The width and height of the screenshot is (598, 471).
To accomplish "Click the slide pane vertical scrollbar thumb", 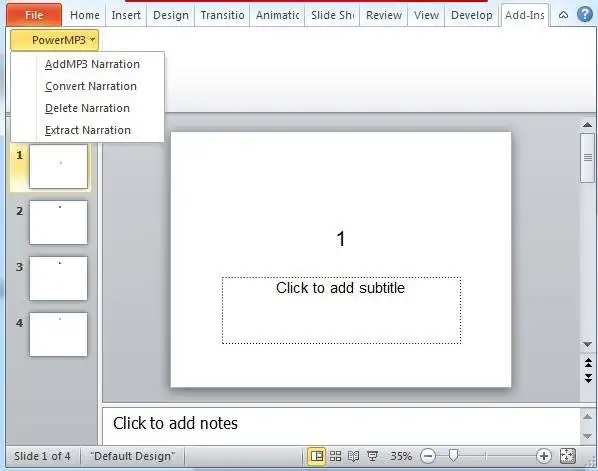I will 587,158.
